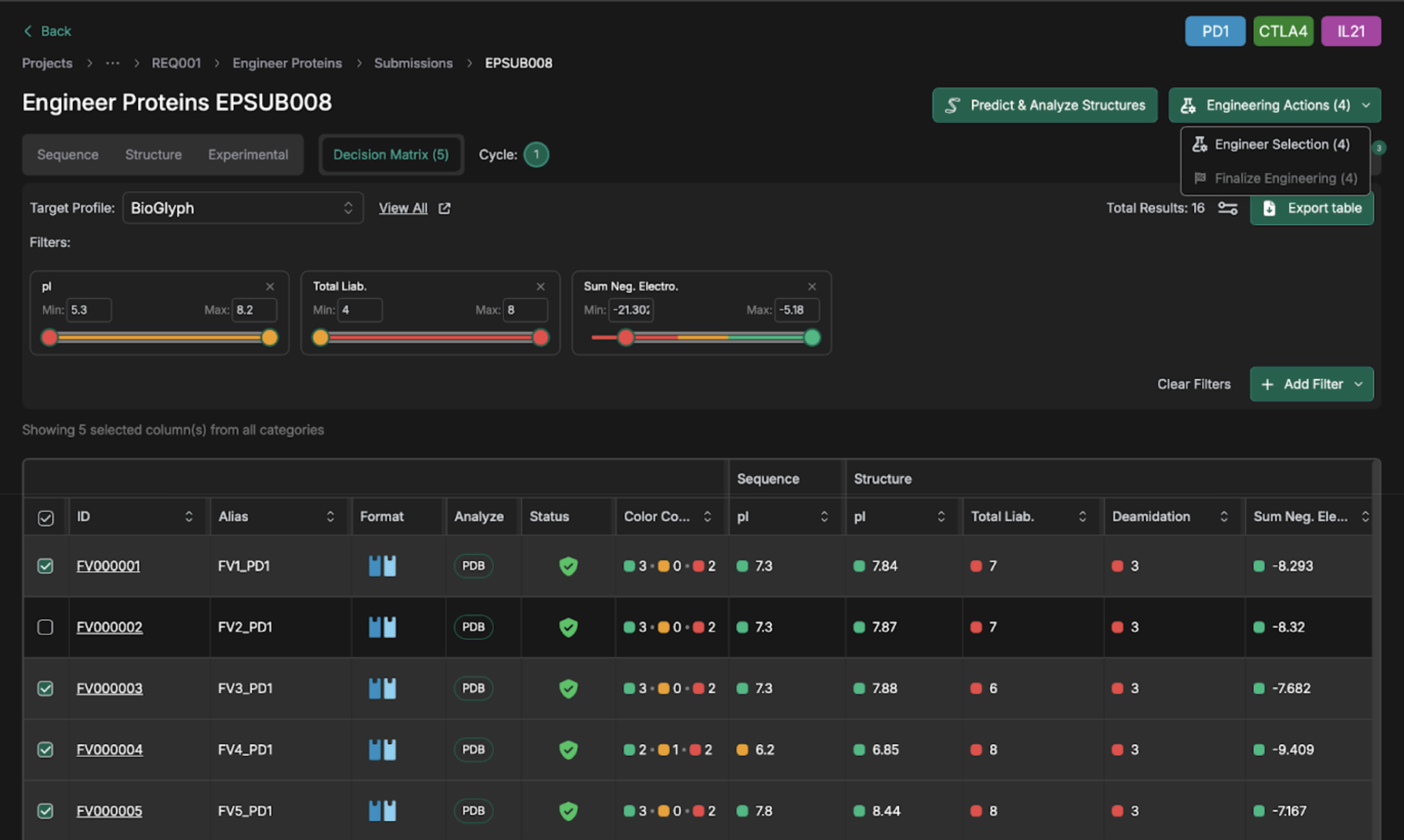Check the FV000002 row checkbox
Viewport: 1404px width, 840px height.
46,627
